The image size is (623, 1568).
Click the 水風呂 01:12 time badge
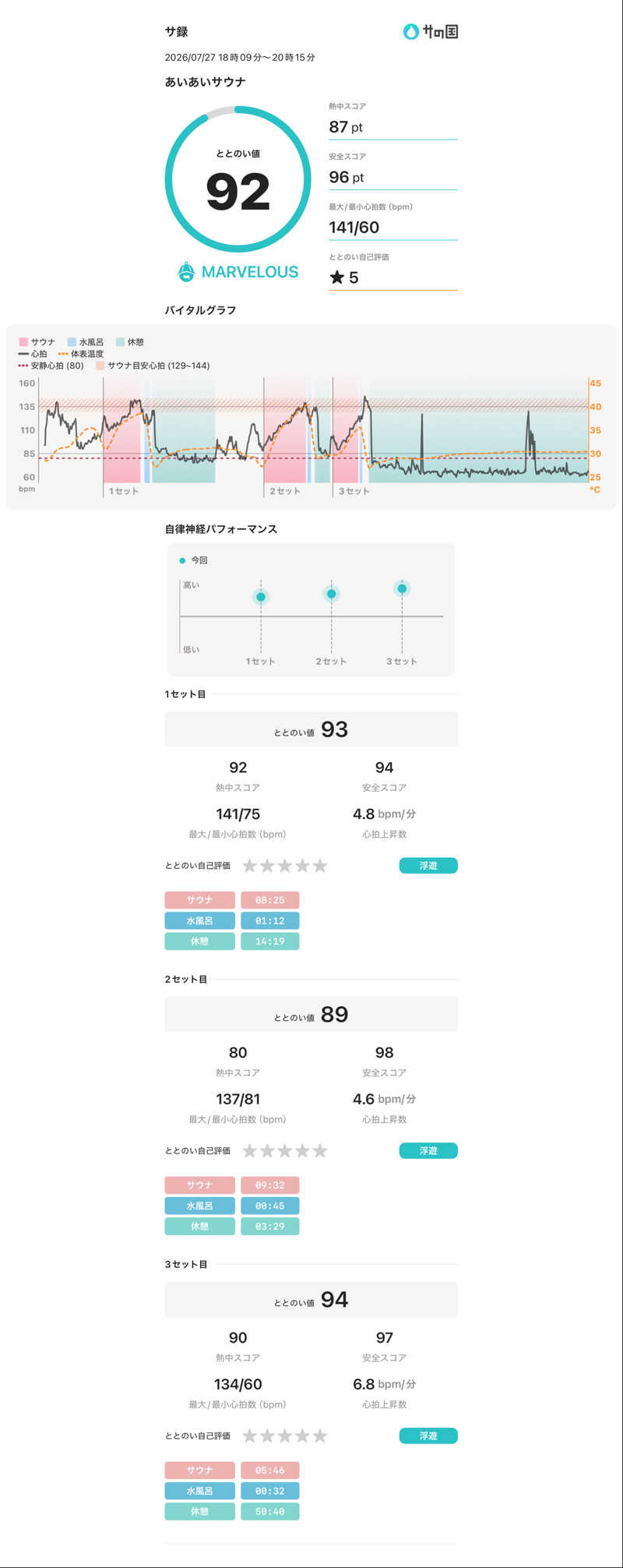(x=270, y=921)
